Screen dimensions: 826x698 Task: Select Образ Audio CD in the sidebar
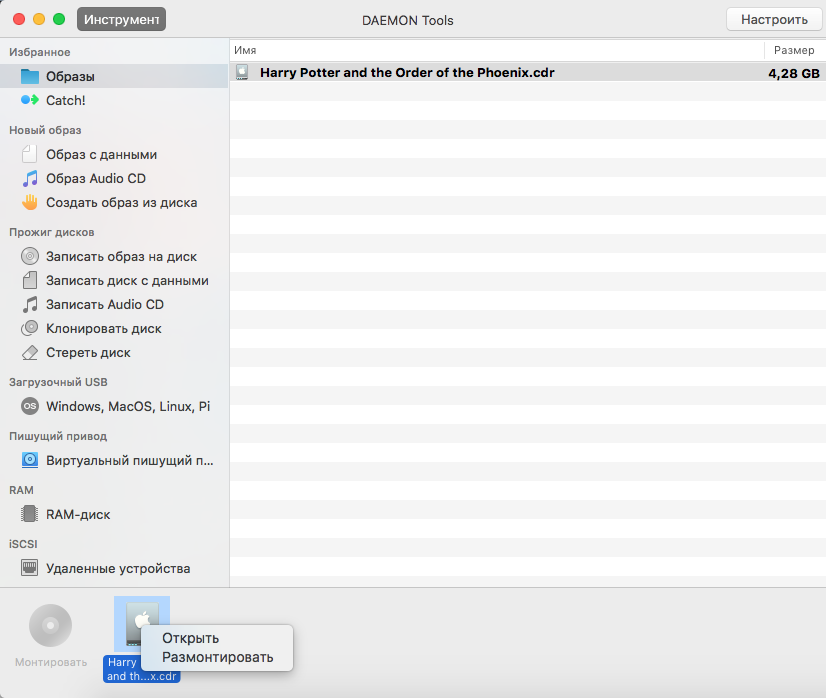(114, 179)
